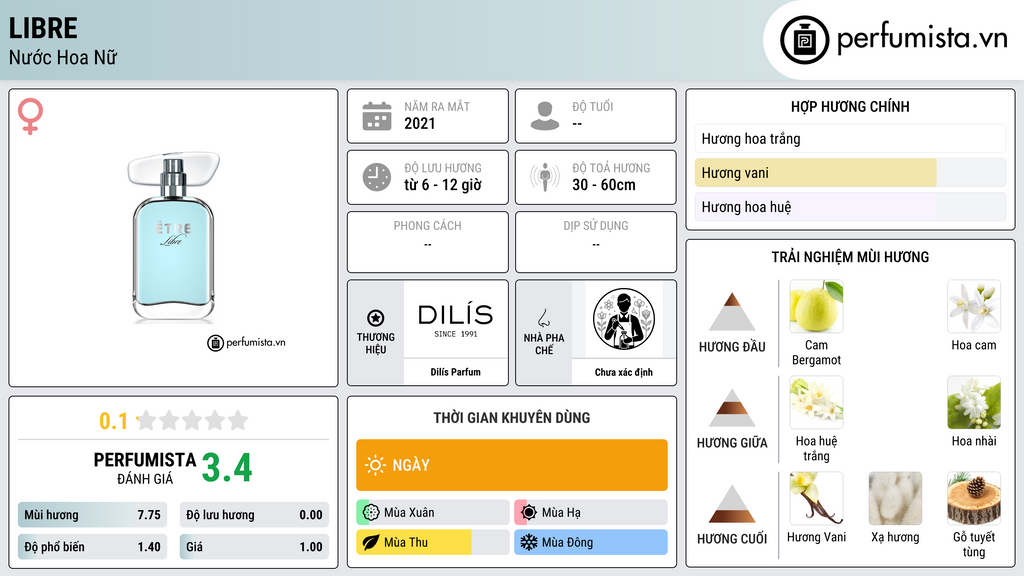Click the calendar icon beside Năm ra mắt

[377, 116]
